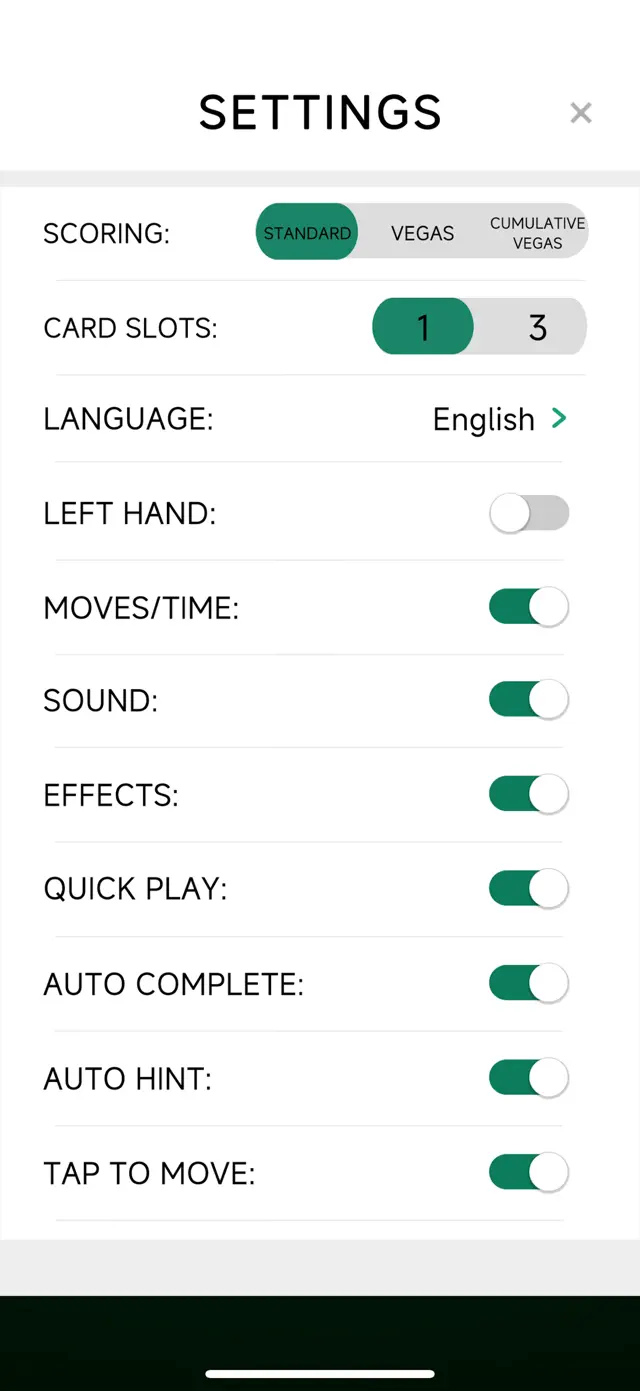Set card slots to 3
The width and height of the screenshot is (640, 1391).
[537, 326]
